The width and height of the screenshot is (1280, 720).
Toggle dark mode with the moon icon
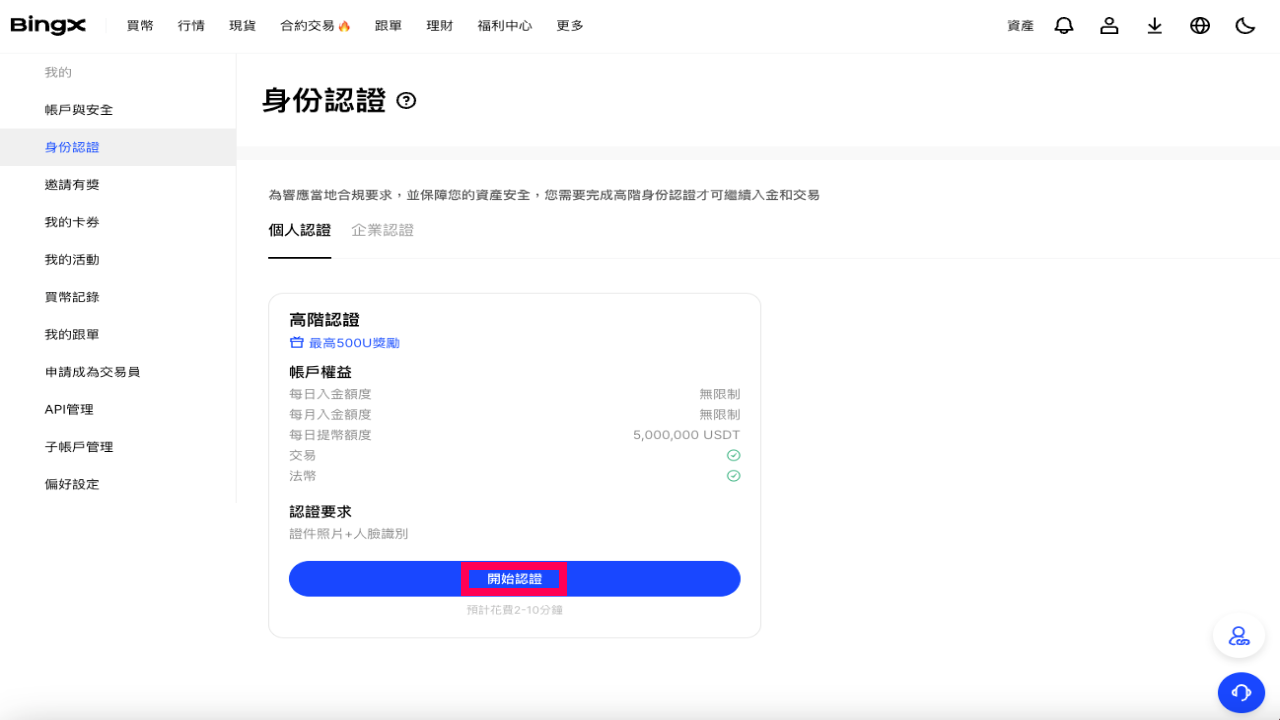(1244, 25)
